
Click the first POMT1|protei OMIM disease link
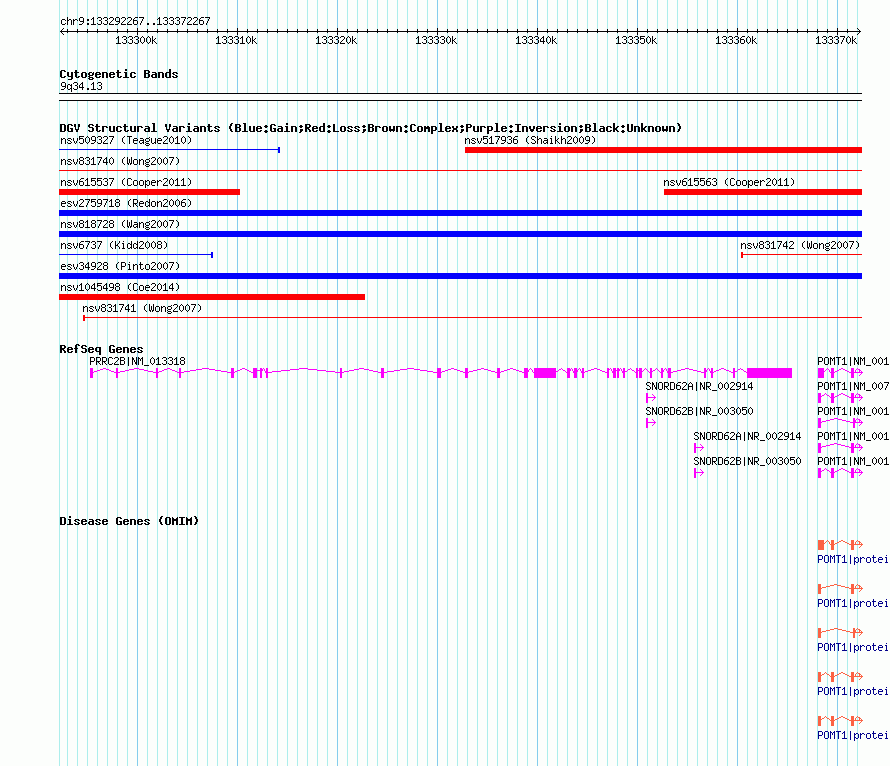point(853,559)
